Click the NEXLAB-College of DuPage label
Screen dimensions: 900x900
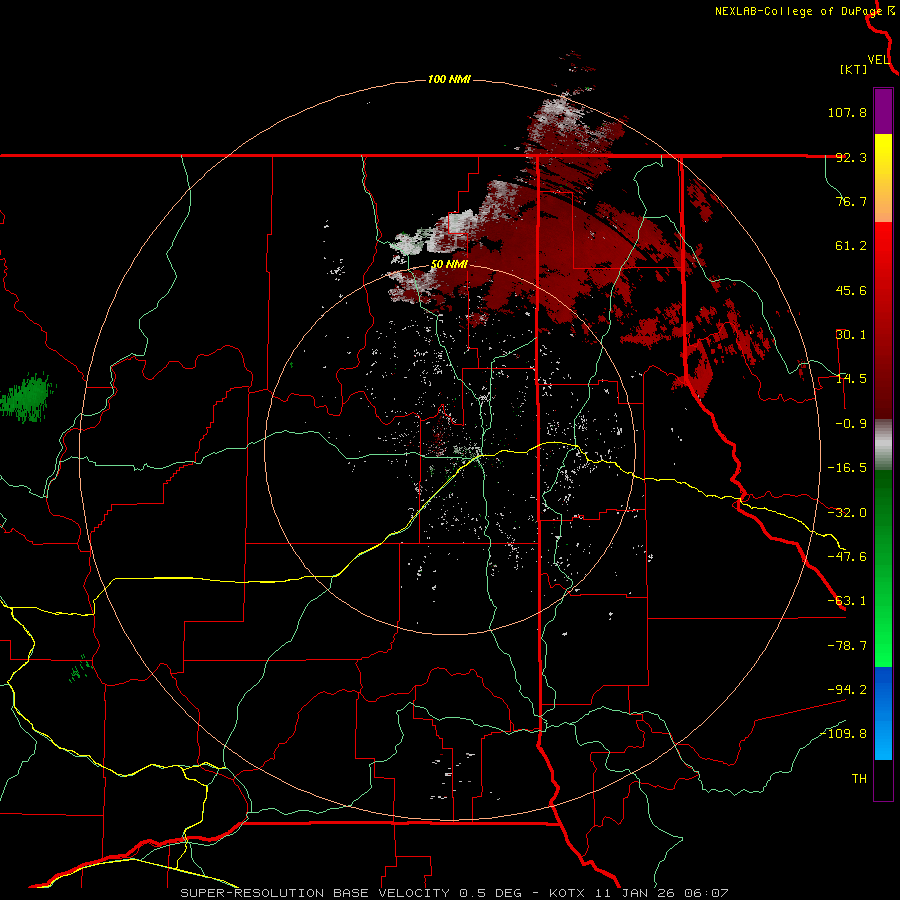800,11
